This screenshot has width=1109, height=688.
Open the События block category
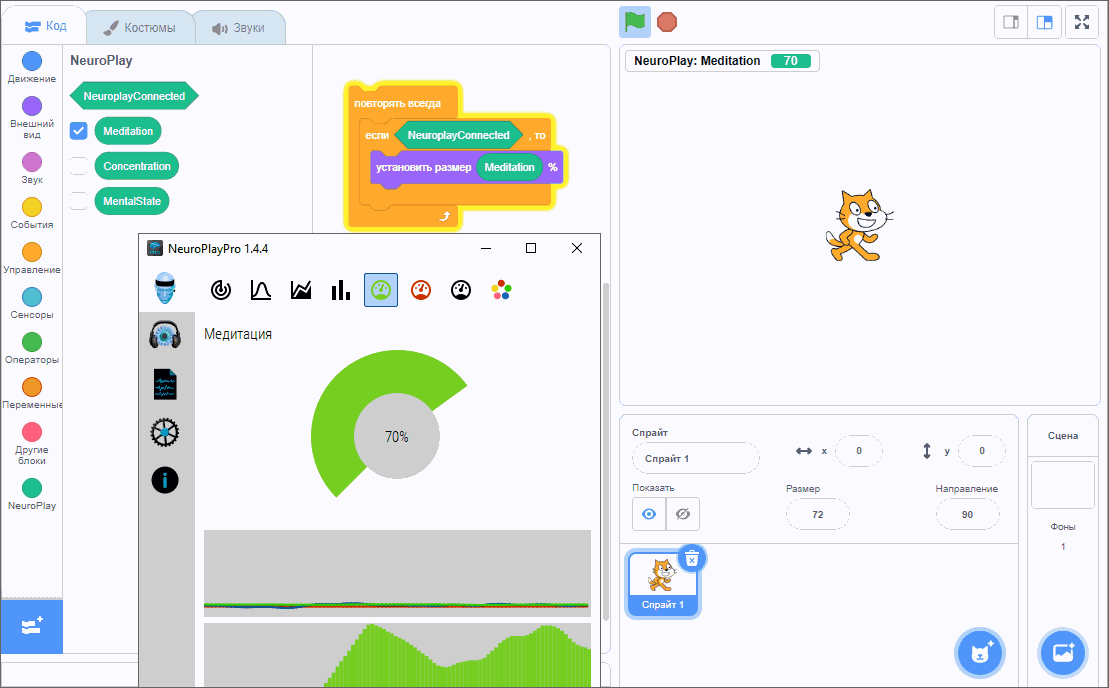click(32, 214)
